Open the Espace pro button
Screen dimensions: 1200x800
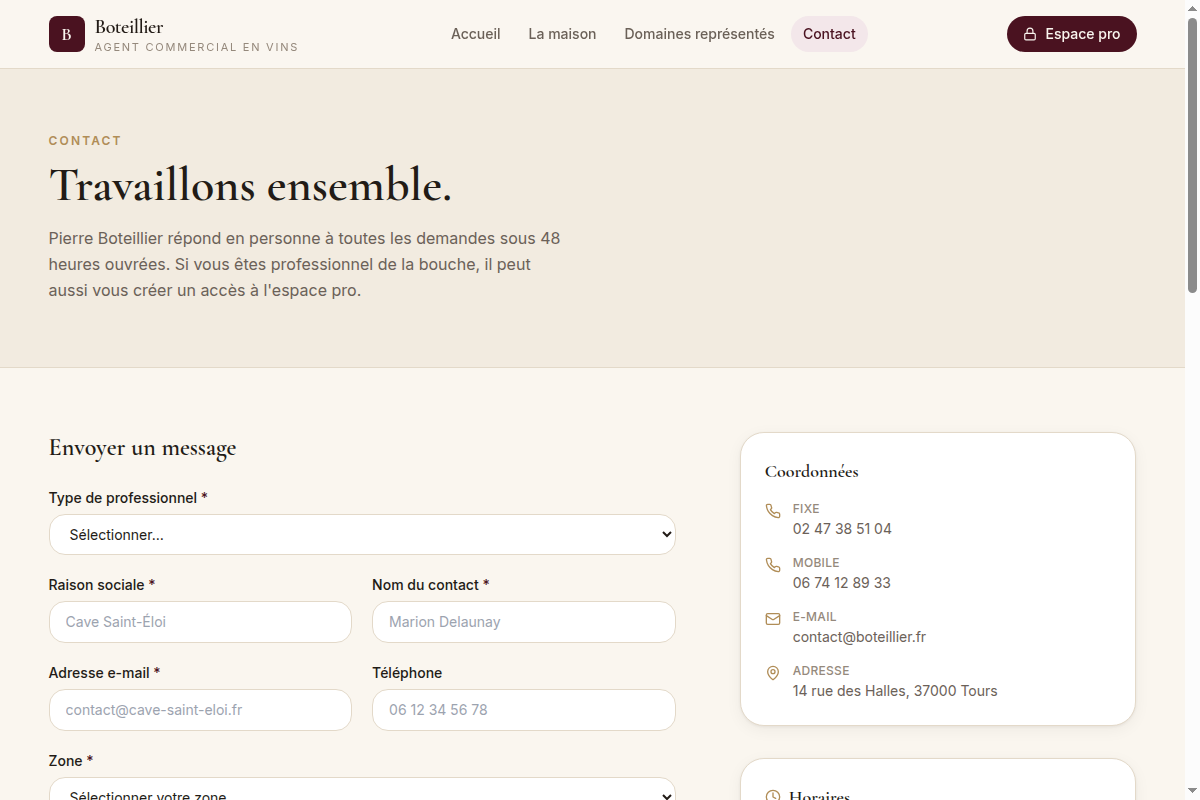(x=1072, y=34)
